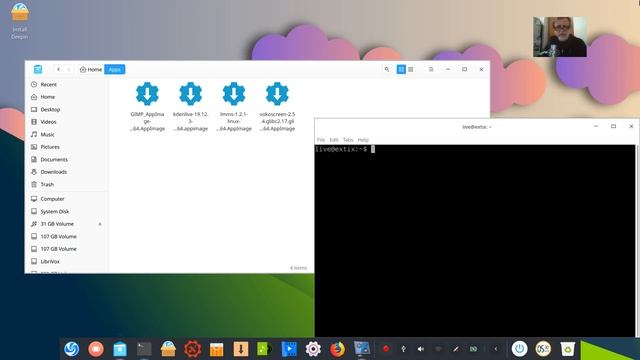Viewport: 640px width, 360px height.
Task: Click the red record tray icon
Action: coord(386,349)
